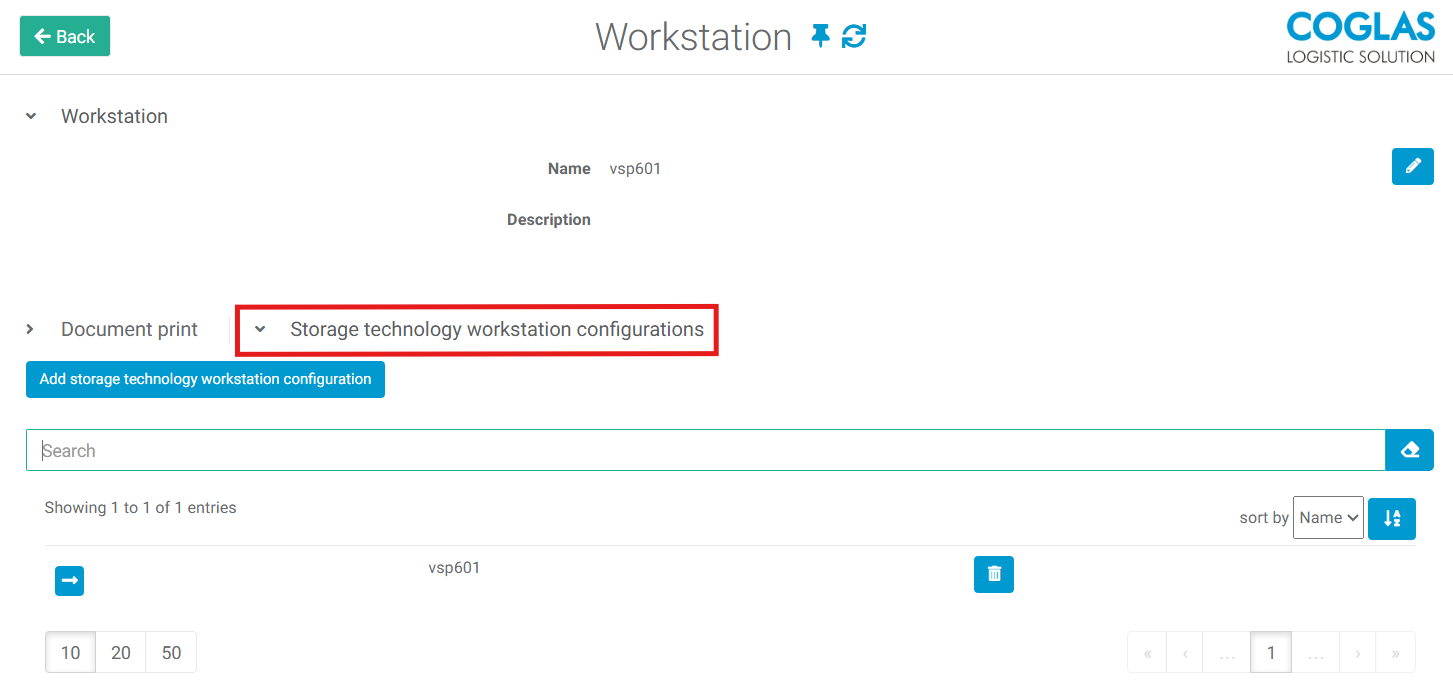Click the pin icon beside Workstation title
Screen dimensions: 1453x686
point(820,37)
